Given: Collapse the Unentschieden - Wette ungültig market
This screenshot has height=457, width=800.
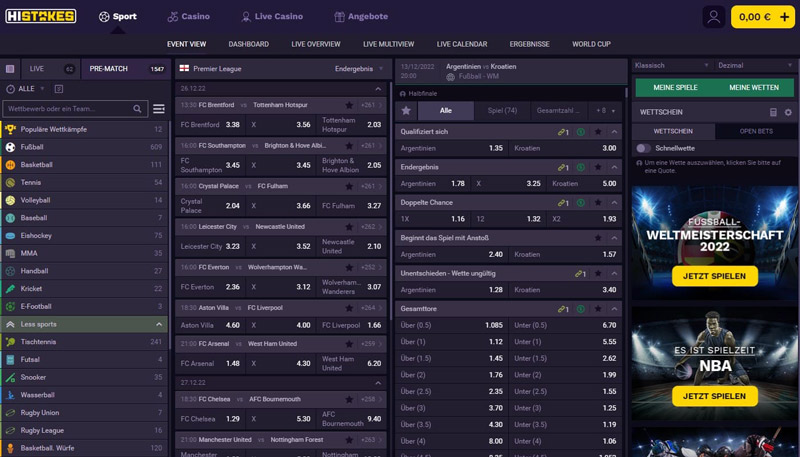Looking at the screenshot, I should (614, 273).
